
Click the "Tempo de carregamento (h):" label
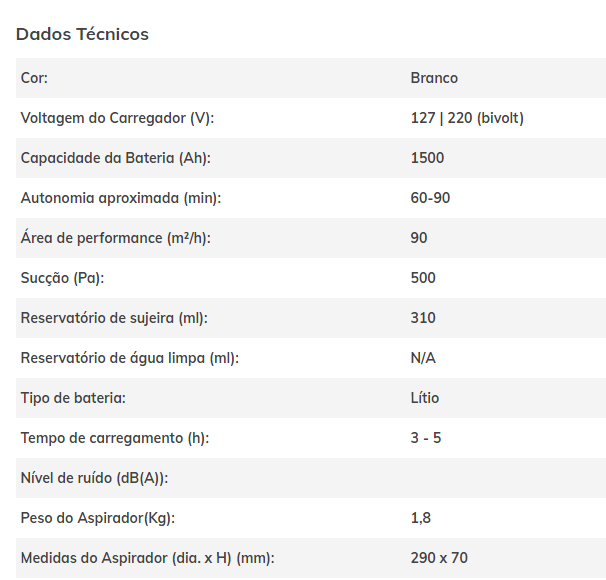(x=114, y=438)
